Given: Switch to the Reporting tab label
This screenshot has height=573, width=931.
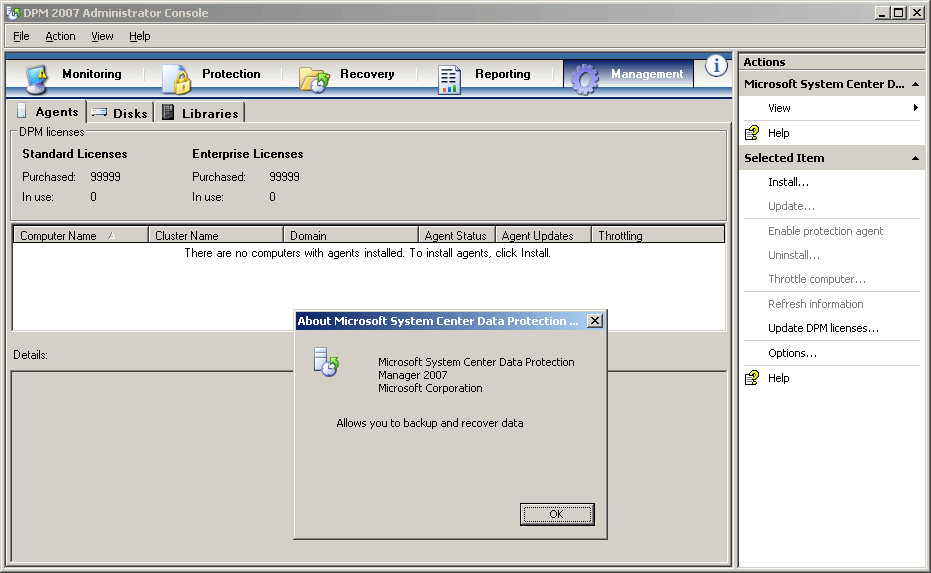Looking at the screenshot, I should [503, 74].
